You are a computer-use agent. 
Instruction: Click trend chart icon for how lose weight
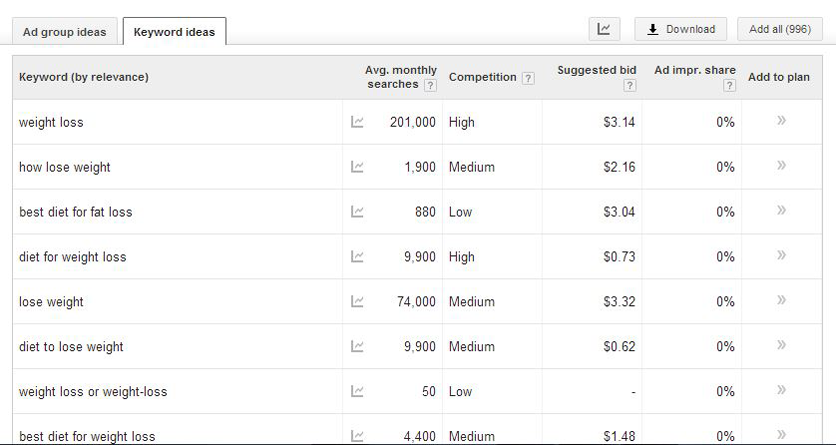point(357,167)
